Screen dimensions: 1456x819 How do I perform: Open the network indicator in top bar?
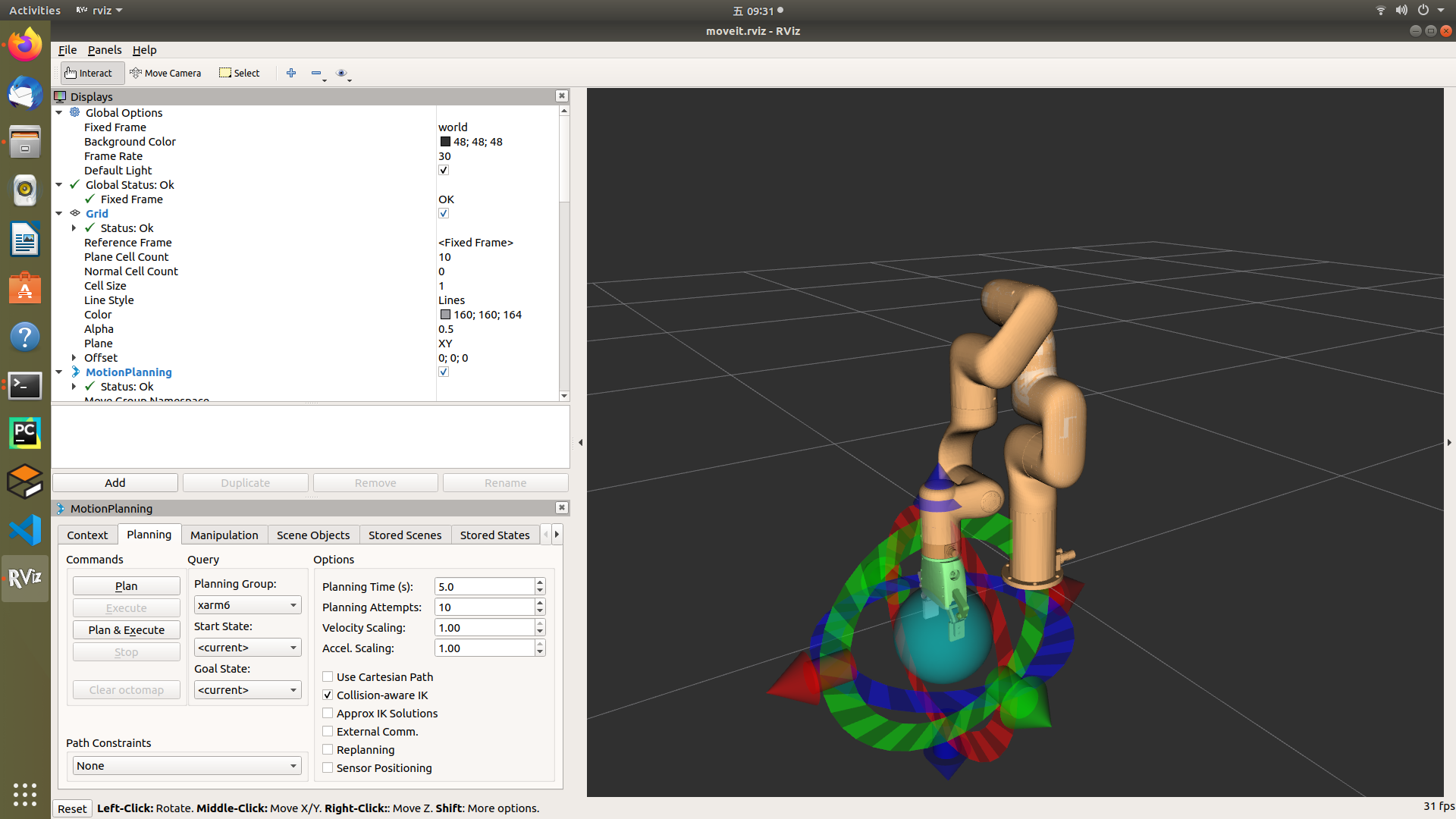[1380, 11]
